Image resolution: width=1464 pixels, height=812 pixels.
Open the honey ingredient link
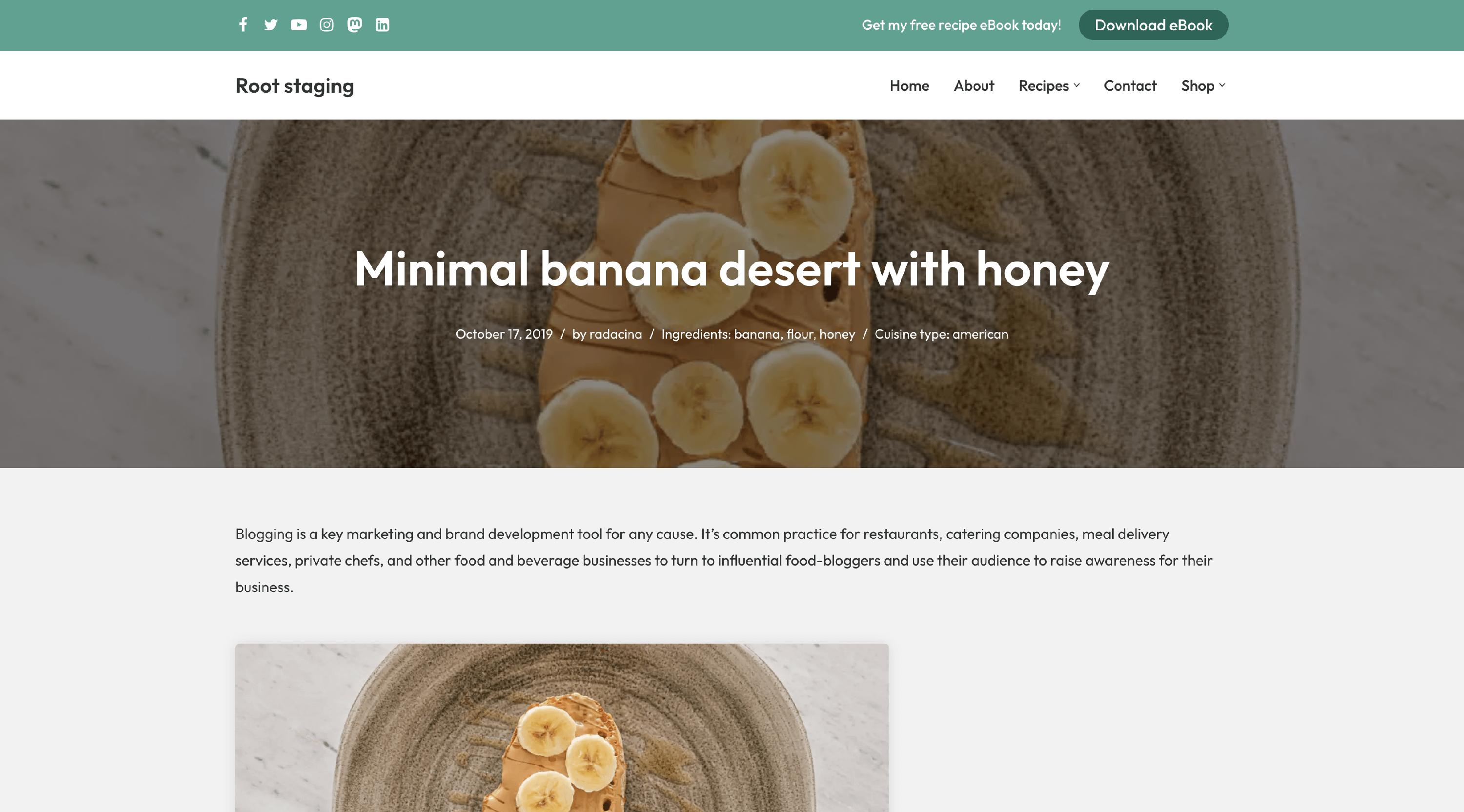836,334
